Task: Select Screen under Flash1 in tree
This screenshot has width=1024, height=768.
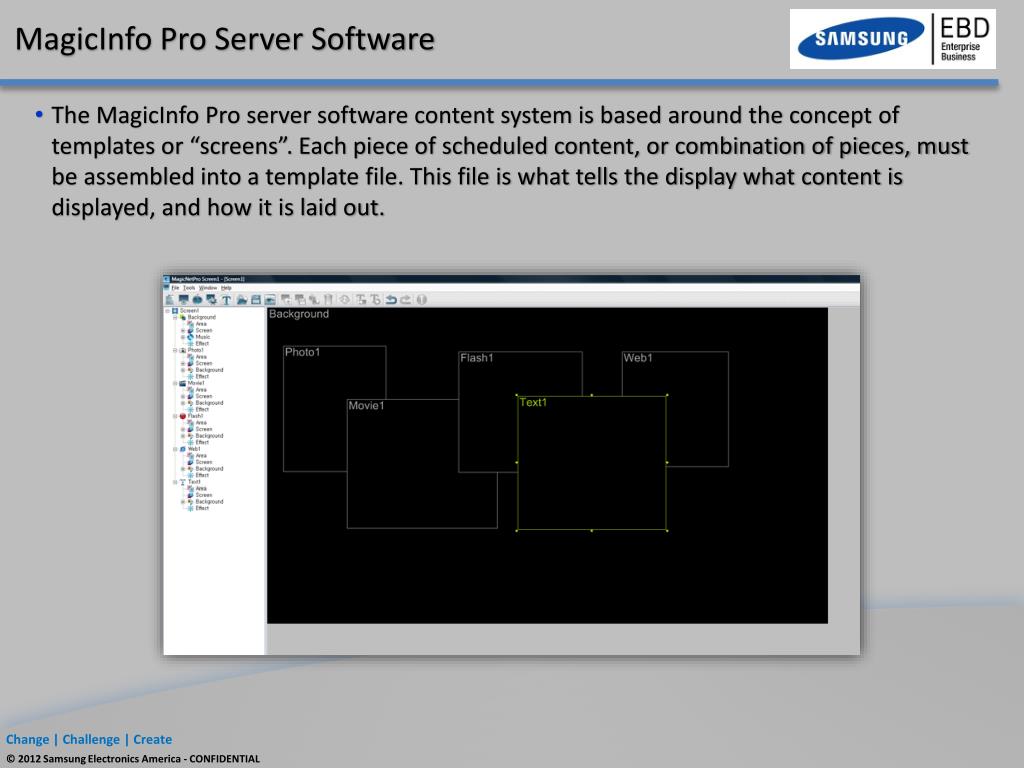Action: [204, 429]
